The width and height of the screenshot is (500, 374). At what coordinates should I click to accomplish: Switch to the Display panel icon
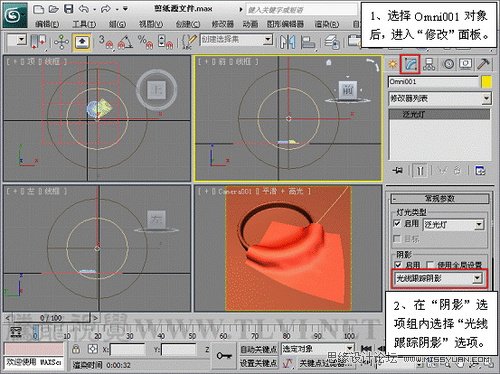tap(466, 64)
